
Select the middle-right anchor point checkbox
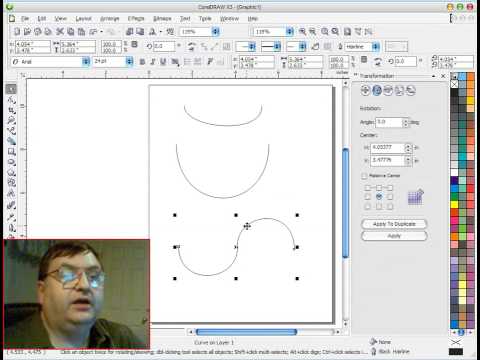pyautogui.click(x=390, y=197)
